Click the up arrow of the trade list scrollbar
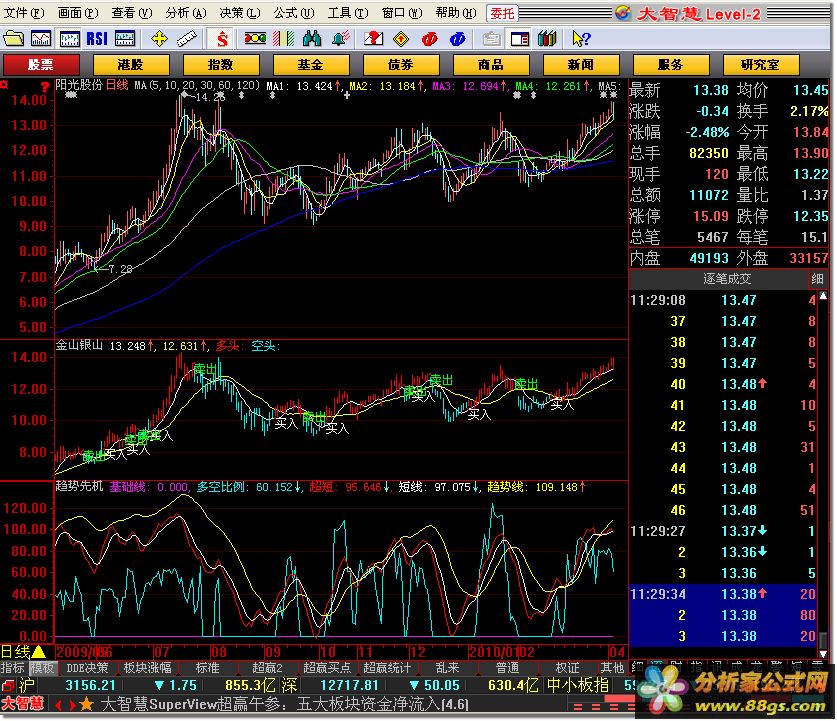The image size is (837, 721). 823,296
